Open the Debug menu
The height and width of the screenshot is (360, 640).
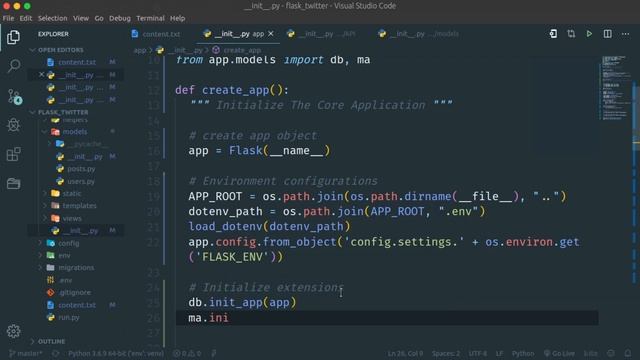coord(120,18)
